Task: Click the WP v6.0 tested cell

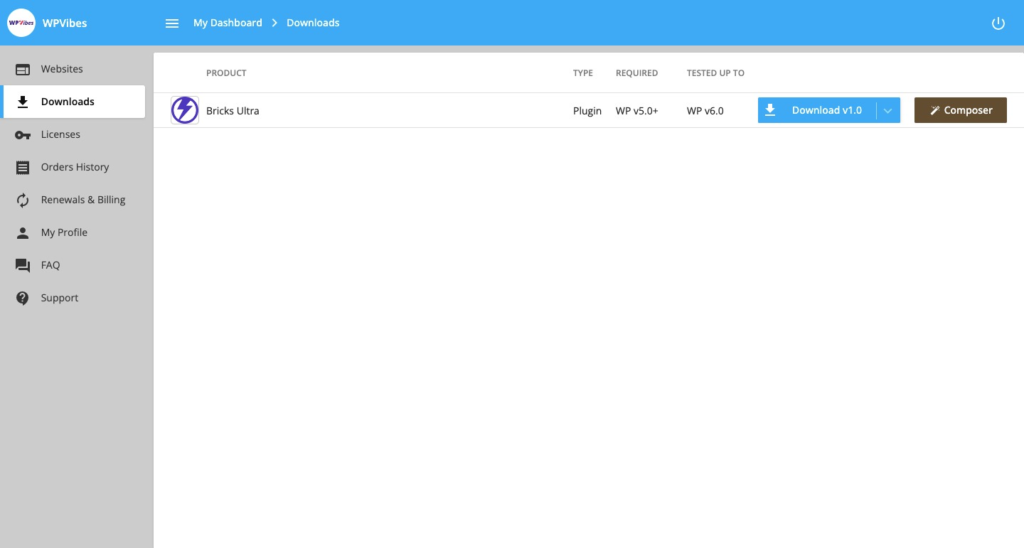Action: (x=705, y=111)
